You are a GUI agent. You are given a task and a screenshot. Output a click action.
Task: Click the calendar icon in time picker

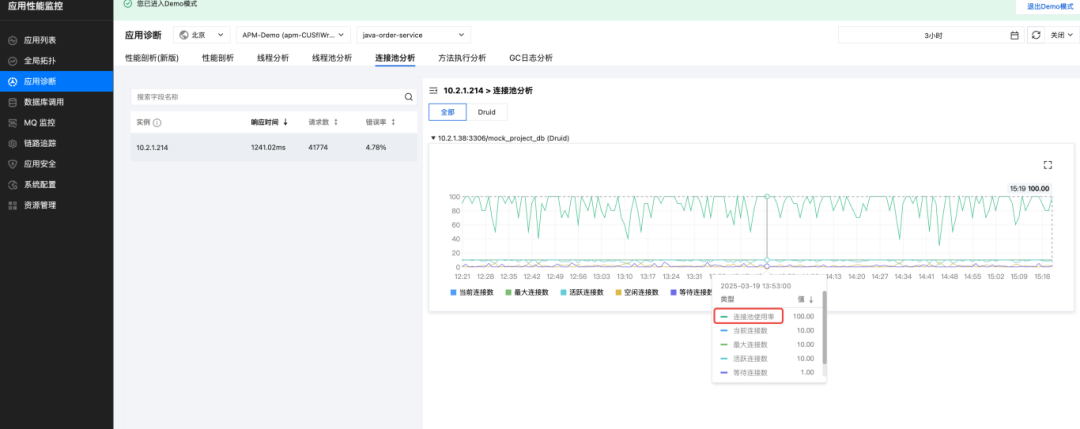pyautogui.click(x=1015, y=35)
